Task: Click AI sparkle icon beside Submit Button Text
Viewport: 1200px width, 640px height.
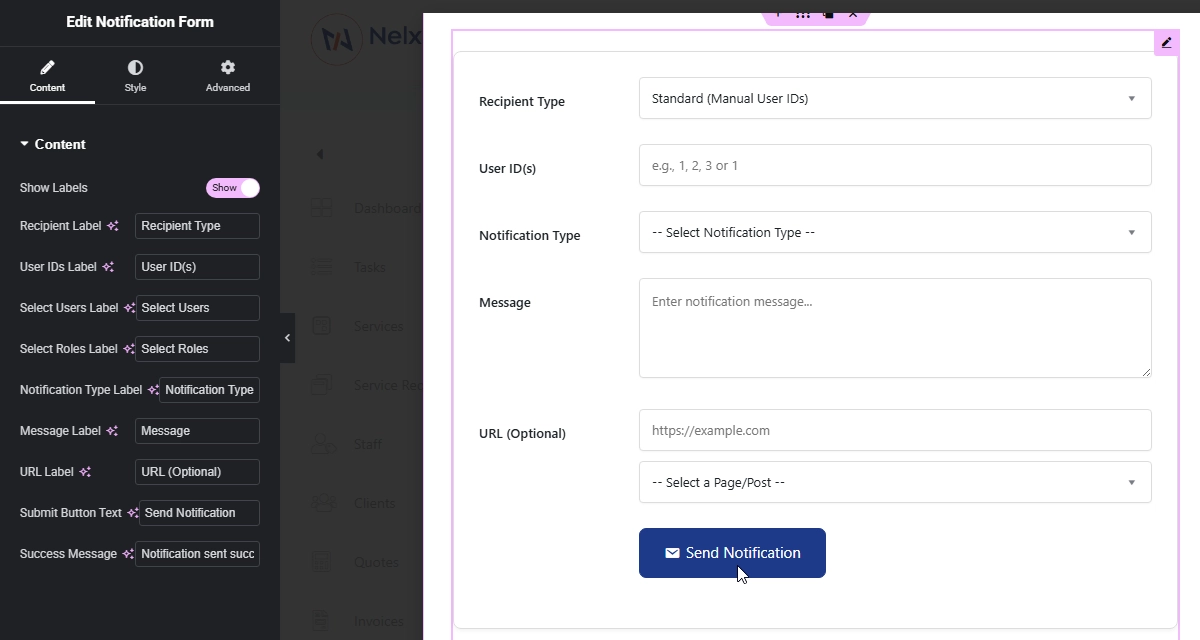Action: (133, 513)
